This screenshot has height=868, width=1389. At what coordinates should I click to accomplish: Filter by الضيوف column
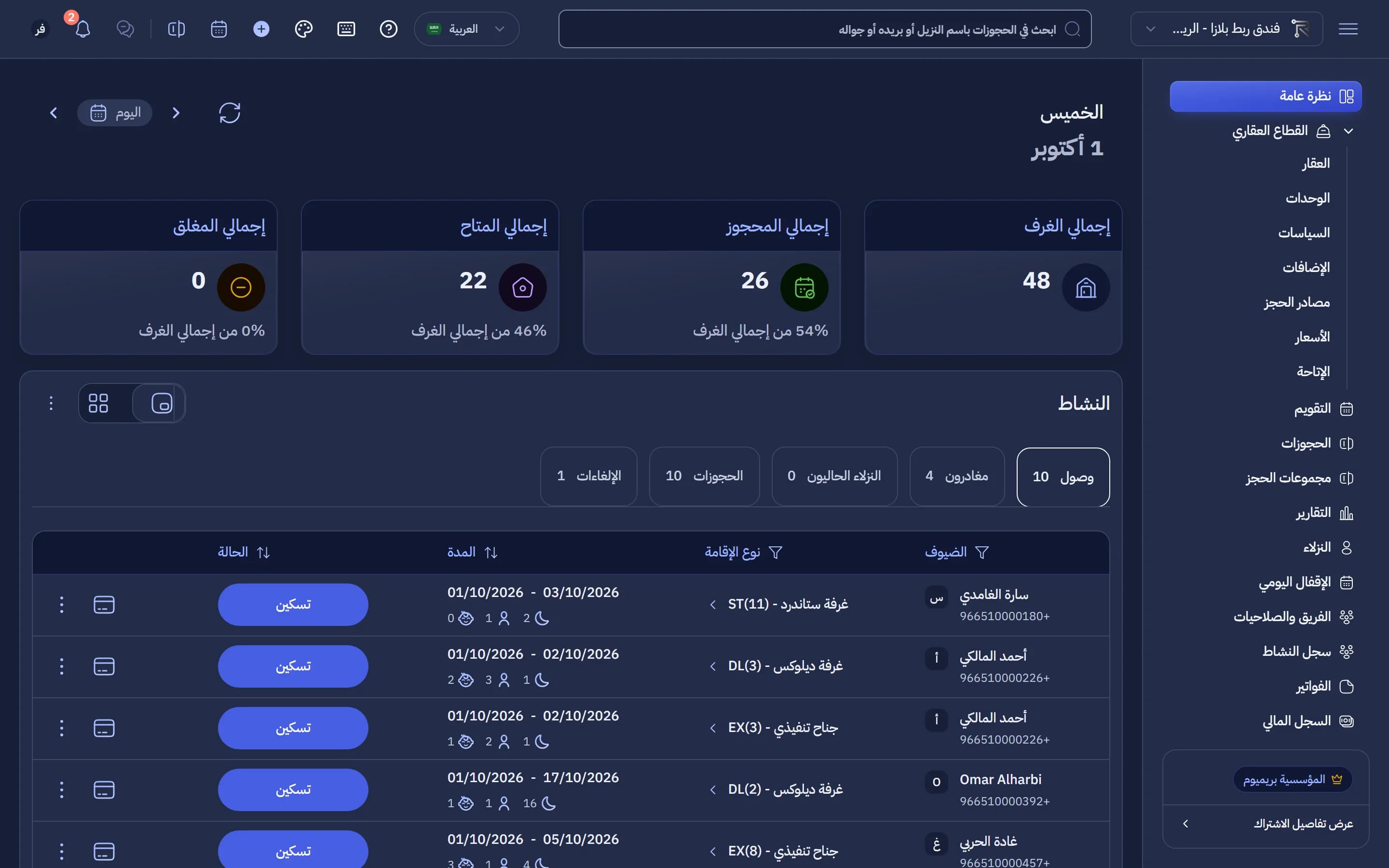tap(982, 552)
